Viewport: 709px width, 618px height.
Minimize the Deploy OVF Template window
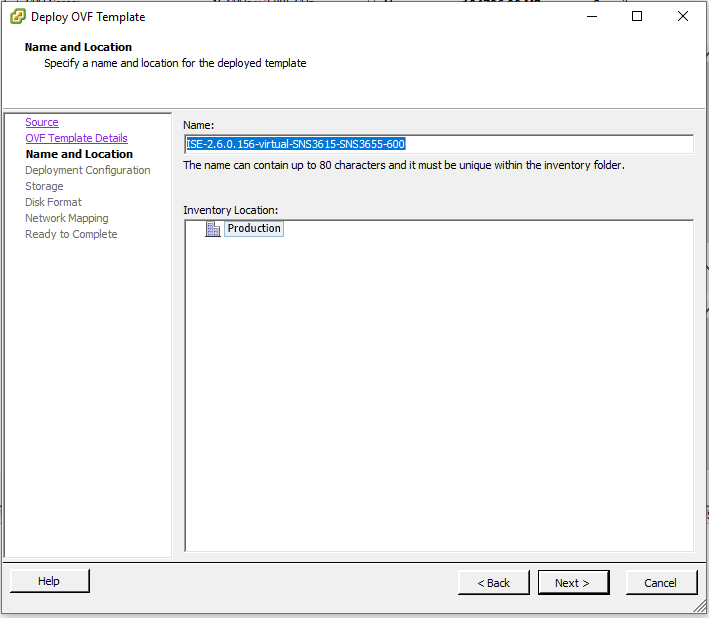592,17
